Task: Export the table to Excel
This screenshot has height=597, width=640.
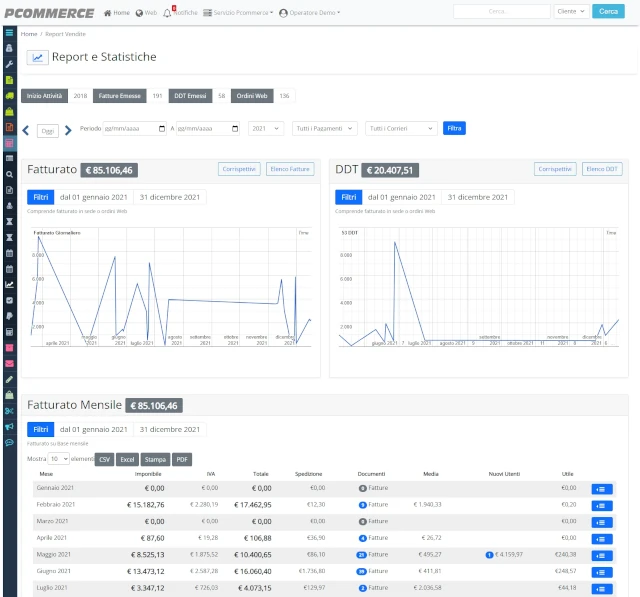Action: 127,459
